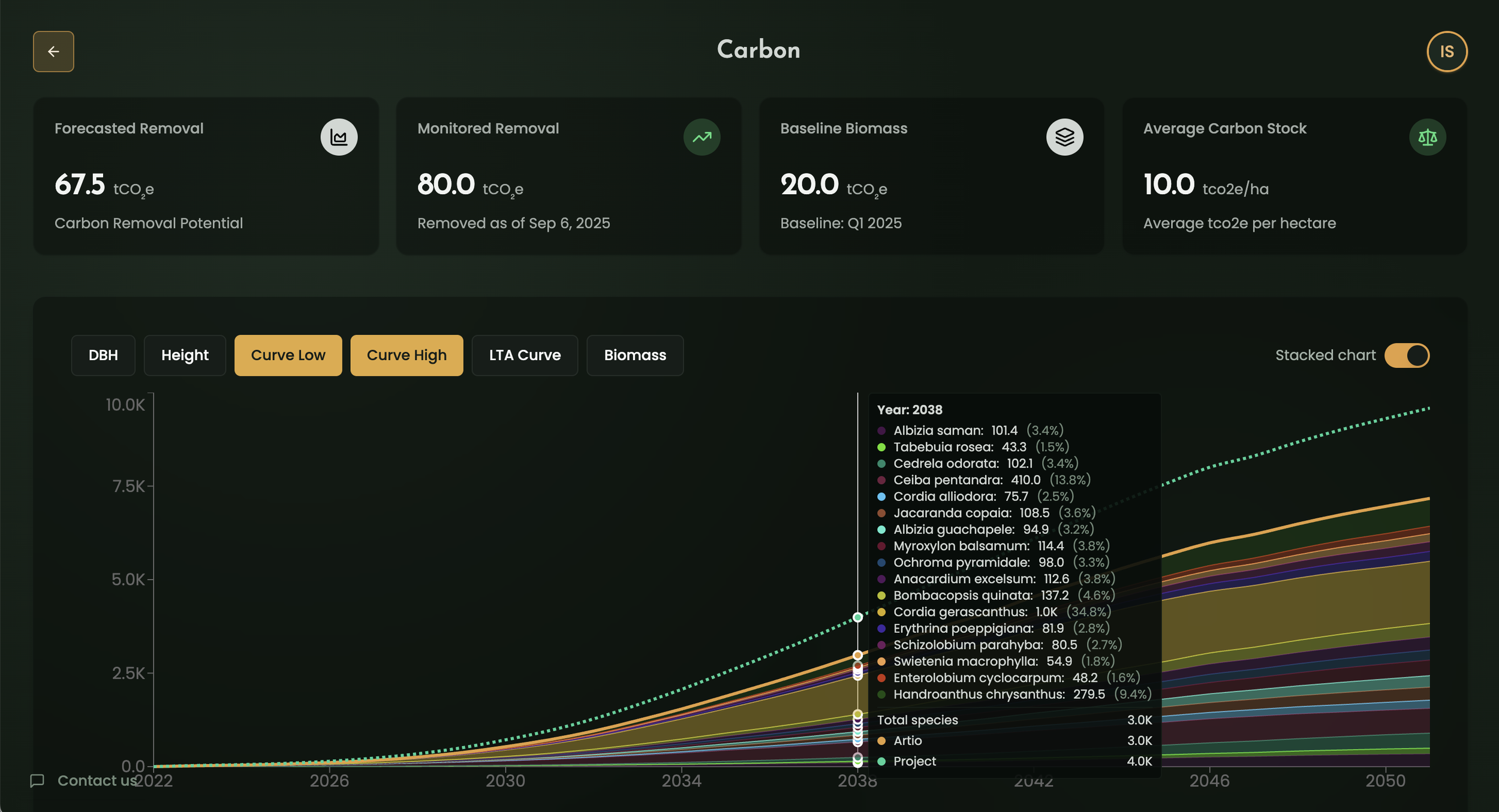
Task: Click the Forecasted Removal chart icon
Action: tap(339, 137)
